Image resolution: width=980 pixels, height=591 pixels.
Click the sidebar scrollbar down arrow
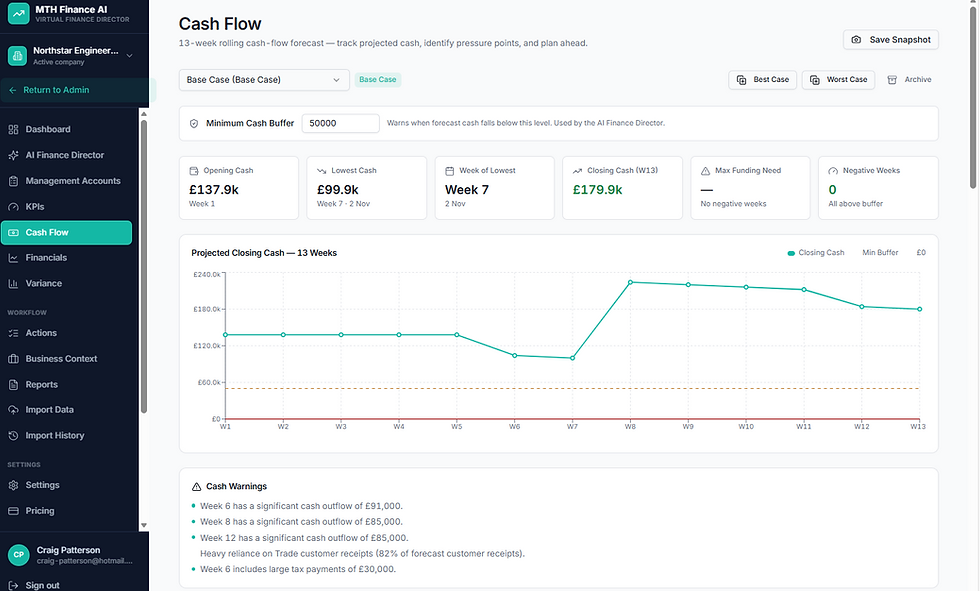pyautogui.click(x=144, y=525)
